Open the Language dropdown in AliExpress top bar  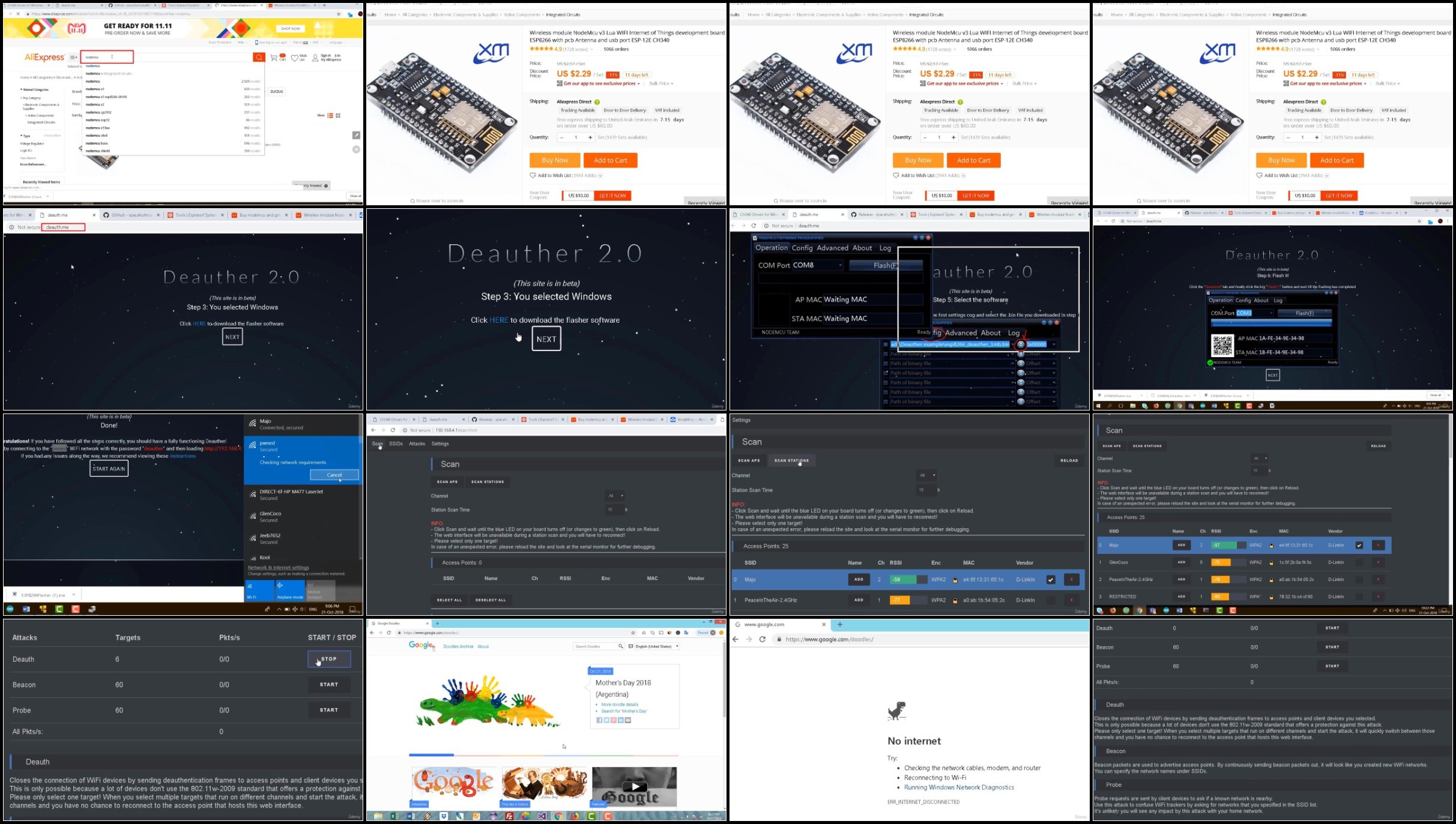[336, 43]
